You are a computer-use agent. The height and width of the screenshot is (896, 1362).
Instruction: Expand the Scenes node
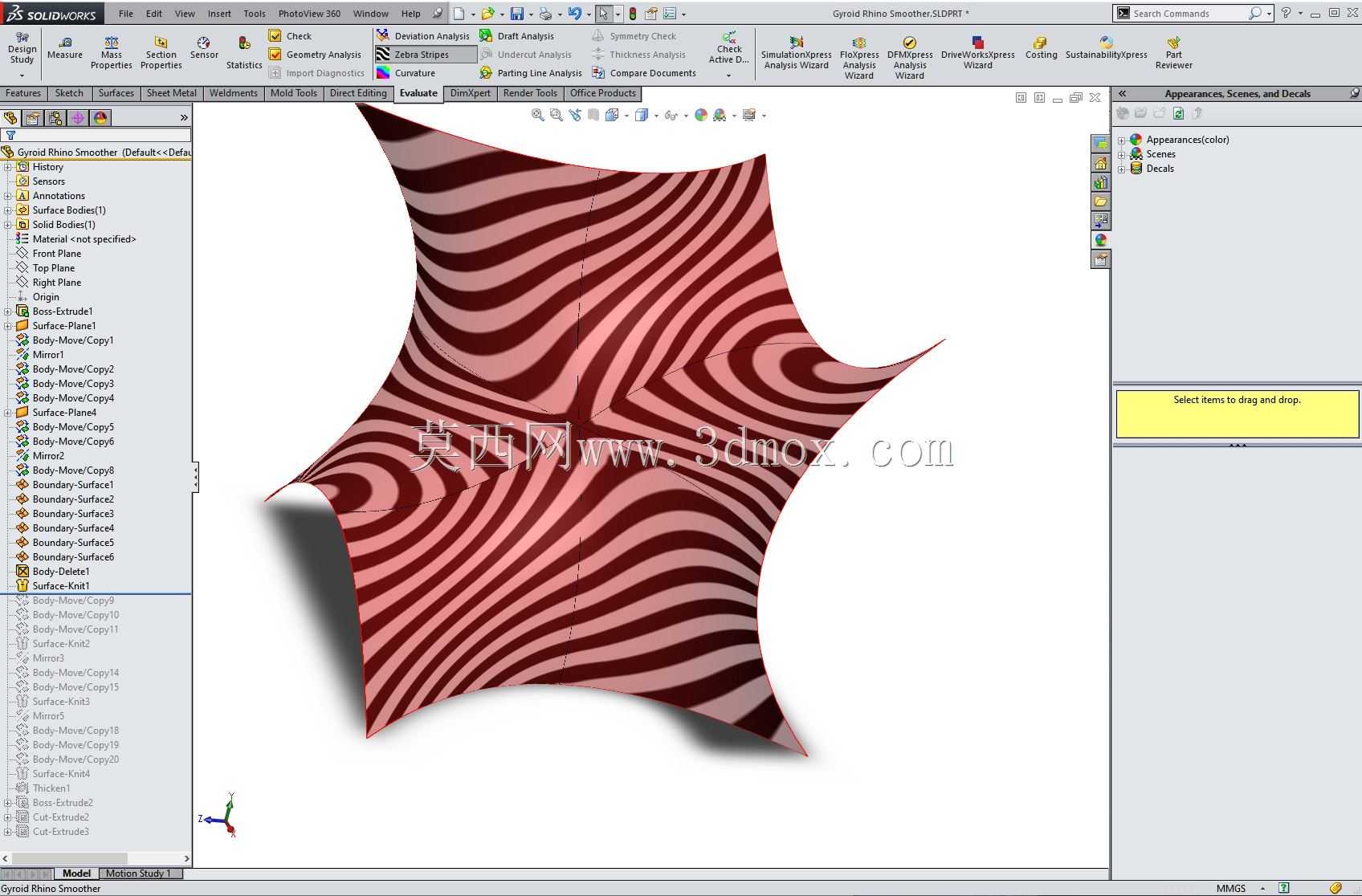(x=1122, y=154)
